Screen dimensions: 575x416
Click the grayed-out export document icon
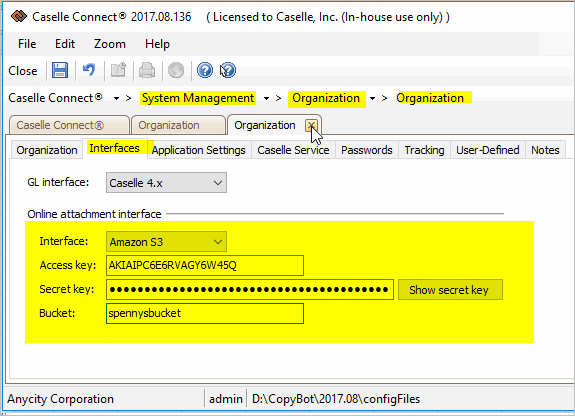click(x=118, y=70)
